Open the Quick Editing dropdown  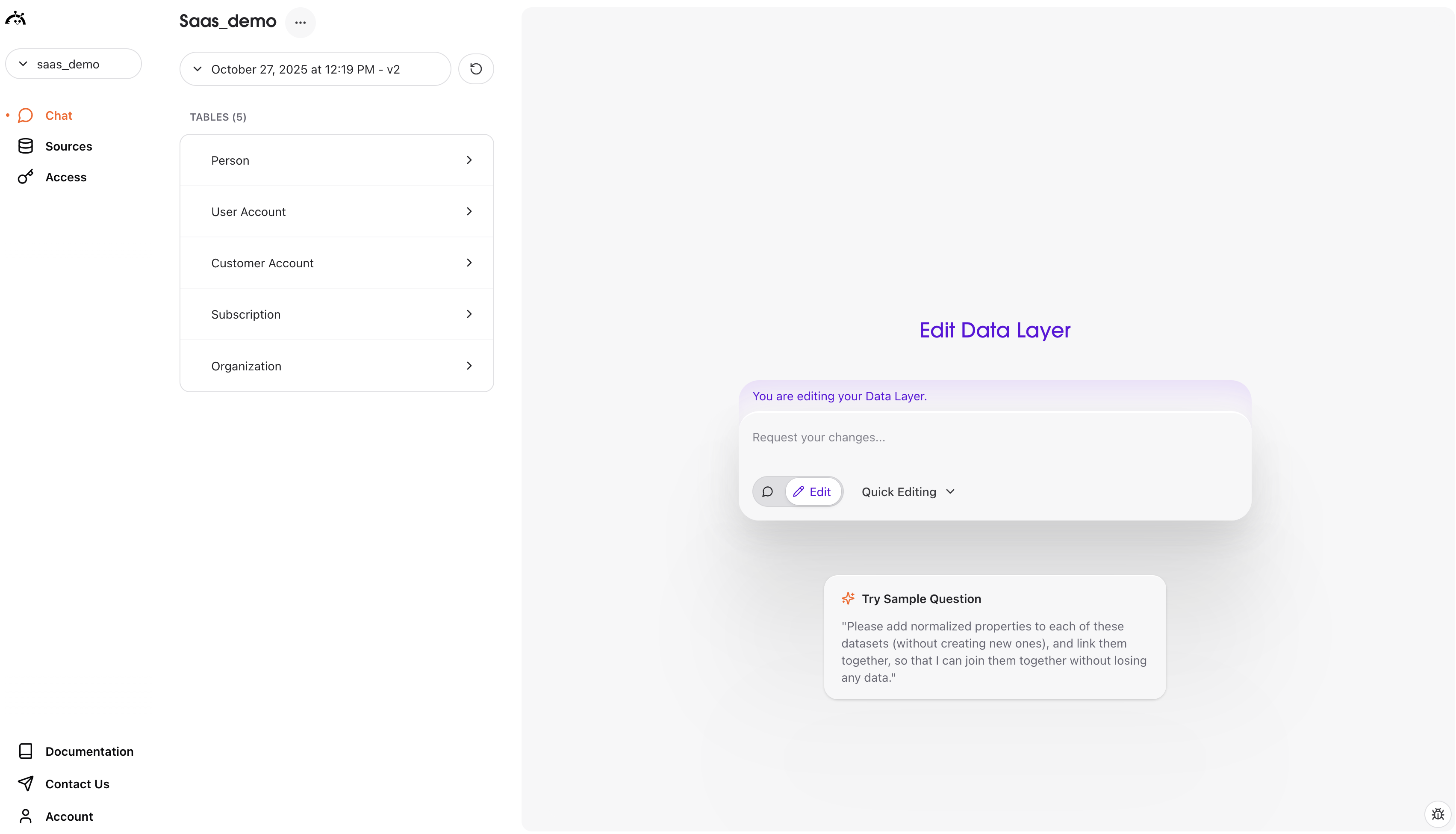[908, 491]
